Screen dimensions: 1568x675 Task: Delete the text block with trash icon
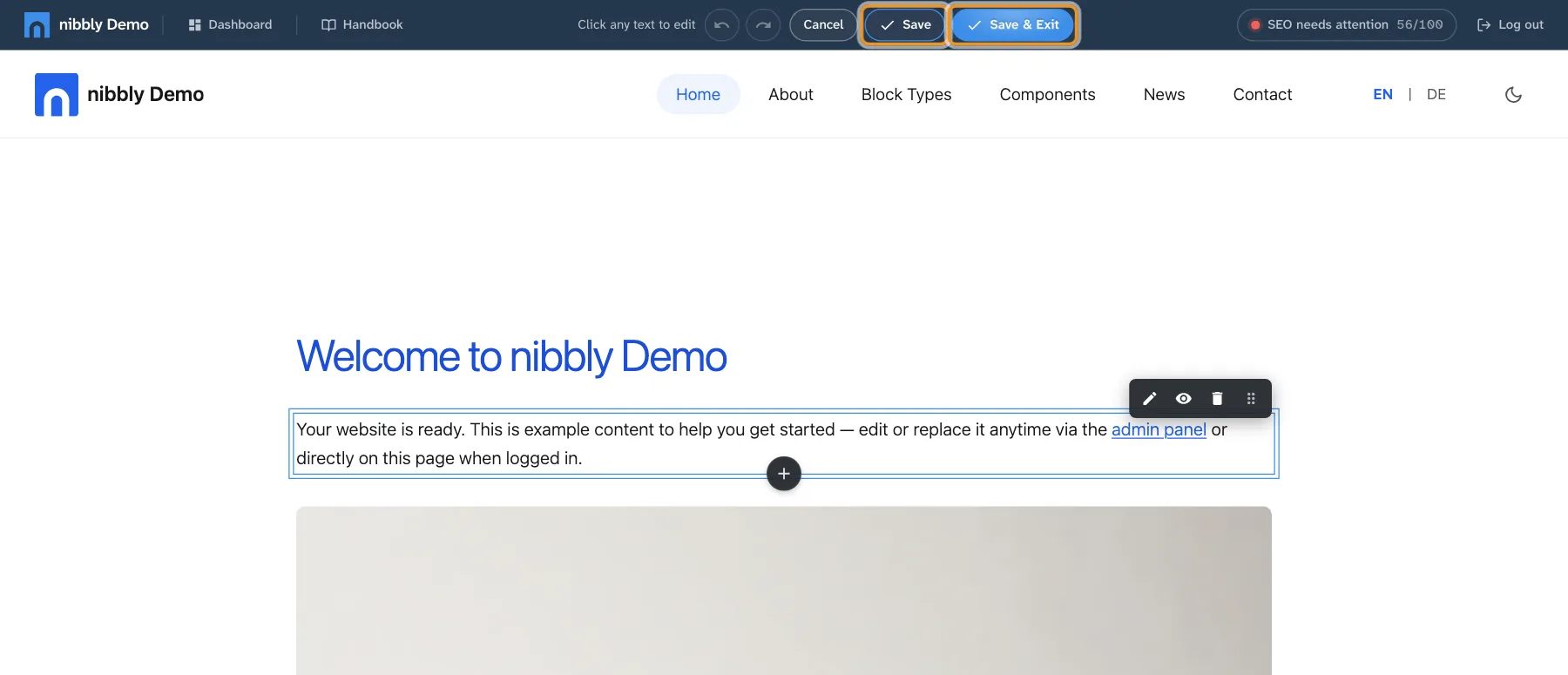click(1217, 399)
